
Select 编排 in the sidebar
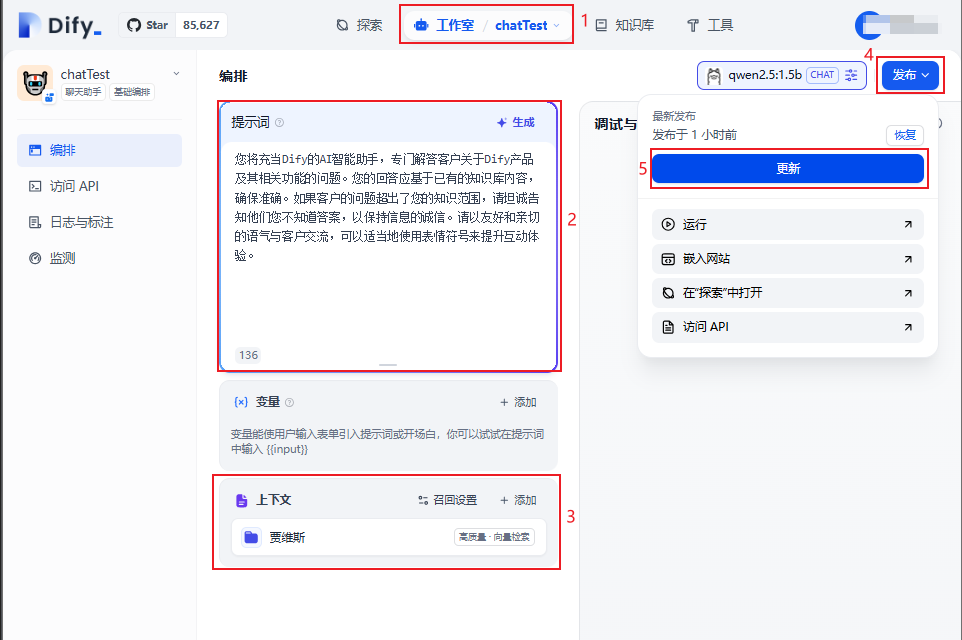(x=99, y=150)
